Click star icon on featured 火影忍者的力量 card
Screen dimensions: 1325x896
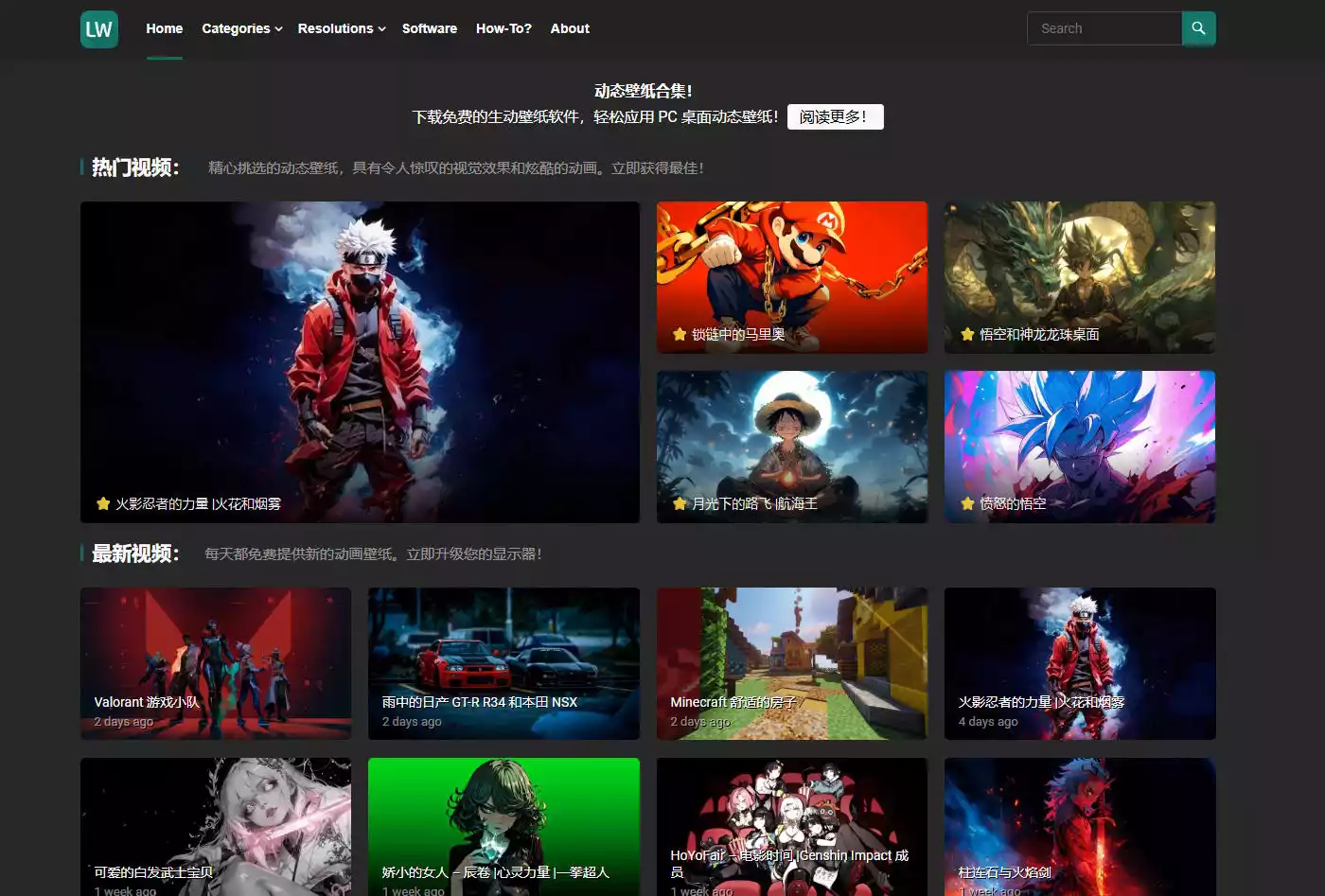pos(103,503)
